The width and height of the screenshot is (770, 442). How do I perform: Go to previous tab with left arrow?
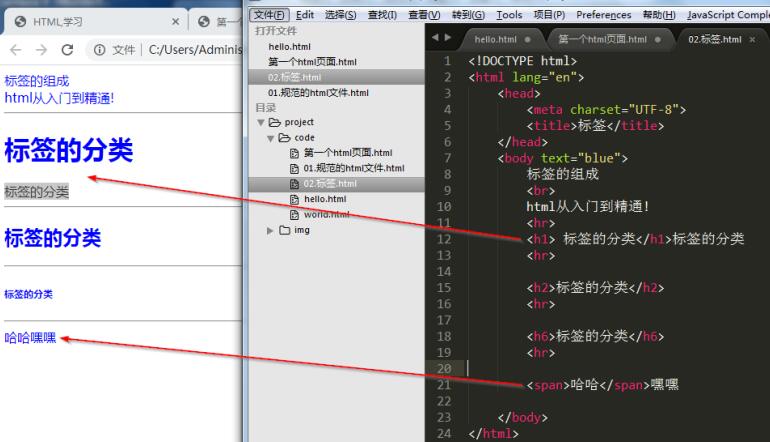pyautogui.click(x=435, y=37)
